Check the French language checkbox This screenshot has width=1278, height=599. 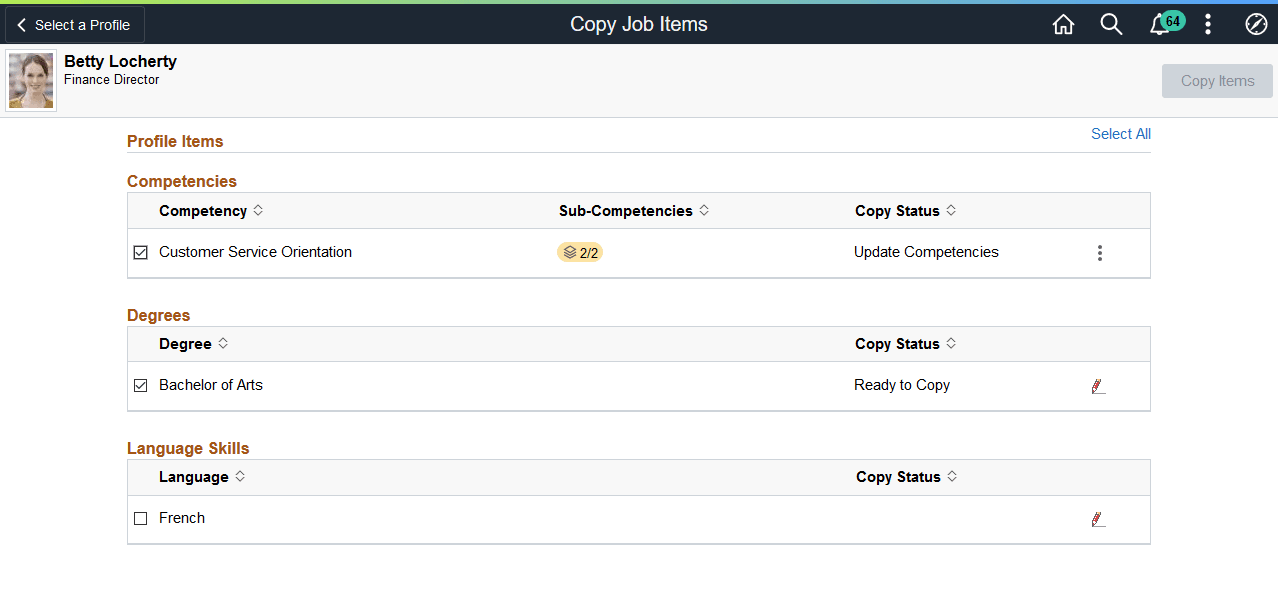(x=140, y=518)
